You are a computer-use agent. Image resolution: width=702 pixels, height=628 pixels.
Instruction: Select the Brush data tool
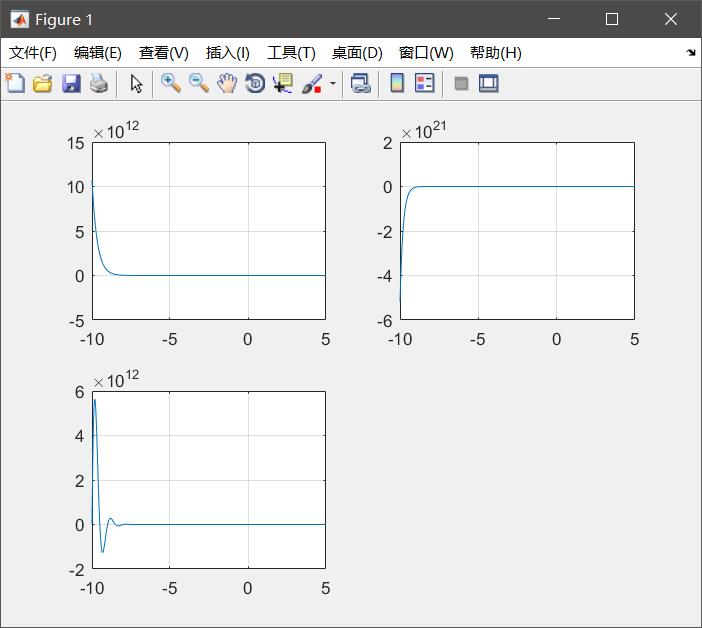click(312, 84)
